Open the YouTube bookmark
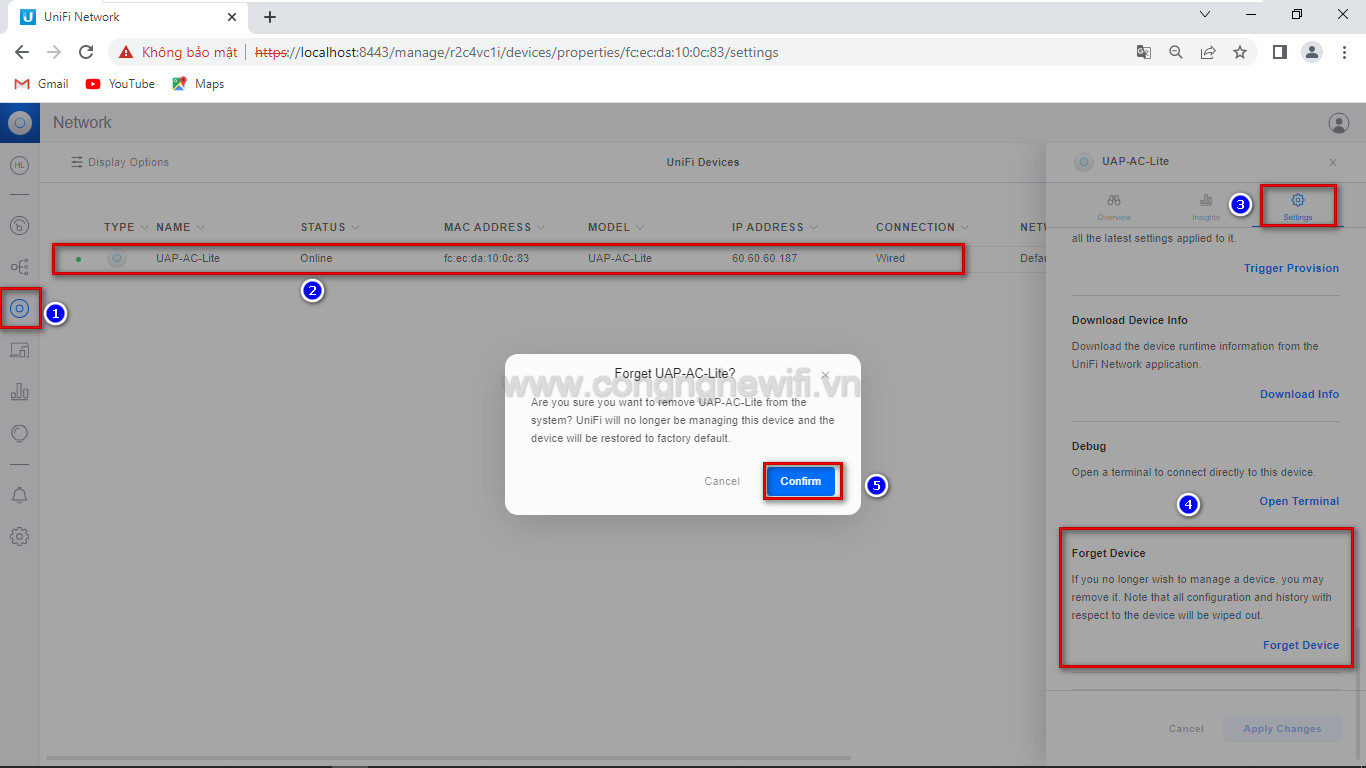Viewport: 1366px width, 768px height. pos(120,84)
